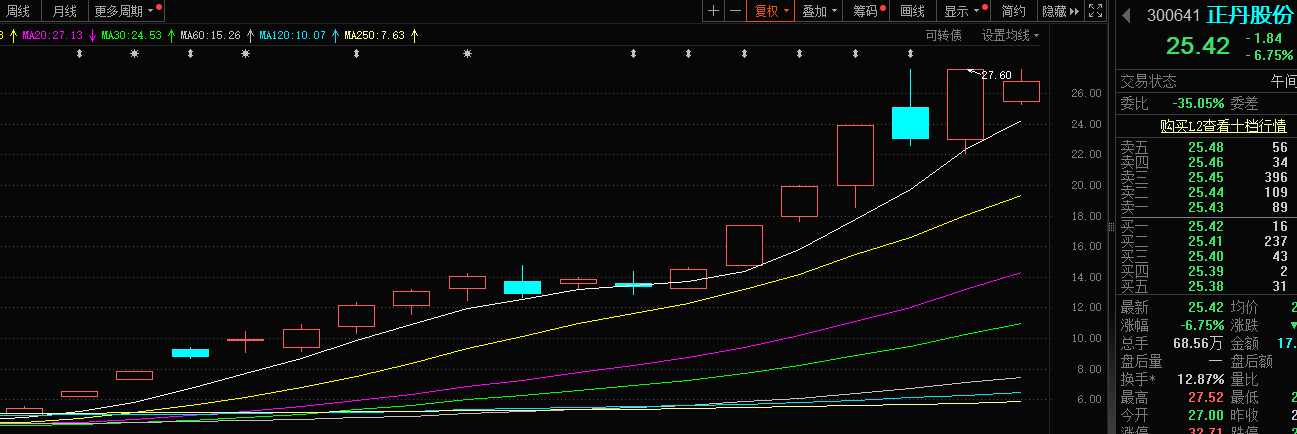Open the 复权 dropdown
Screen dimensions: 1297x434
pos(771,11)
